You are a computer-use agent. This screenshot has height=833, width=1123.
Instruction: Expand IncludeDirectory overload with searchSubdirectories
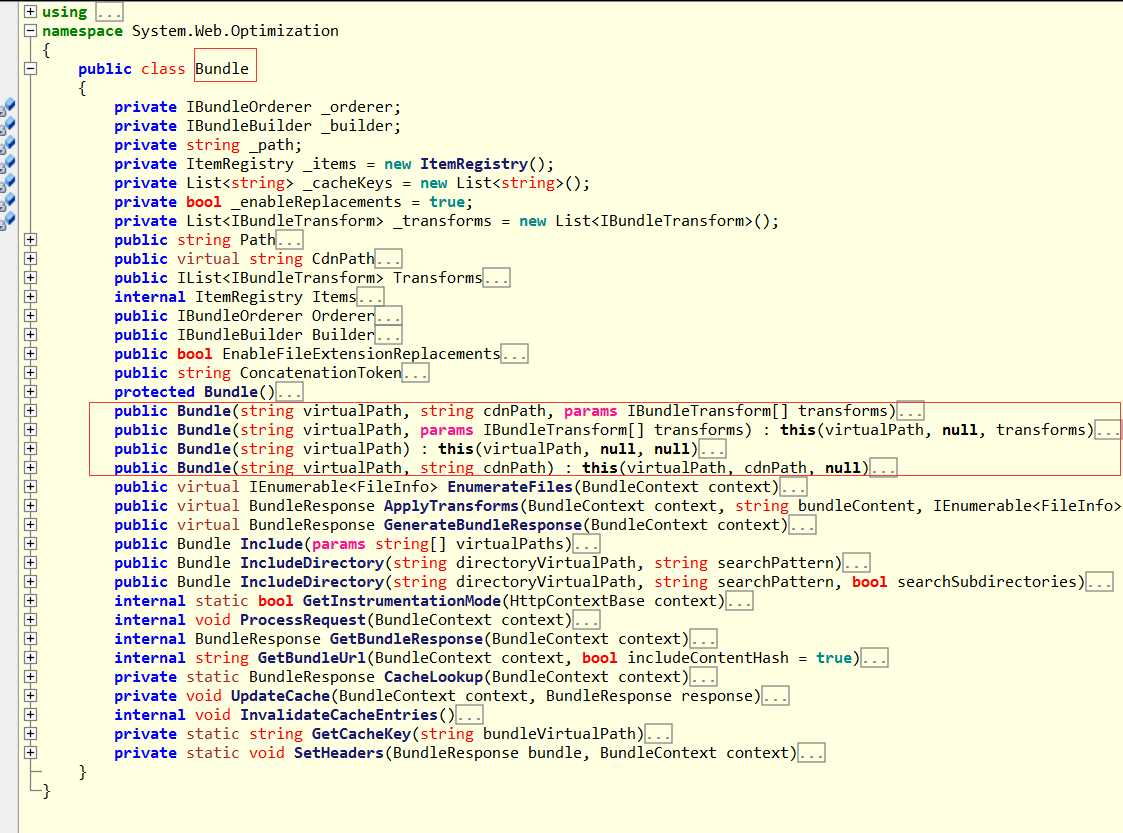pos(30,582)
